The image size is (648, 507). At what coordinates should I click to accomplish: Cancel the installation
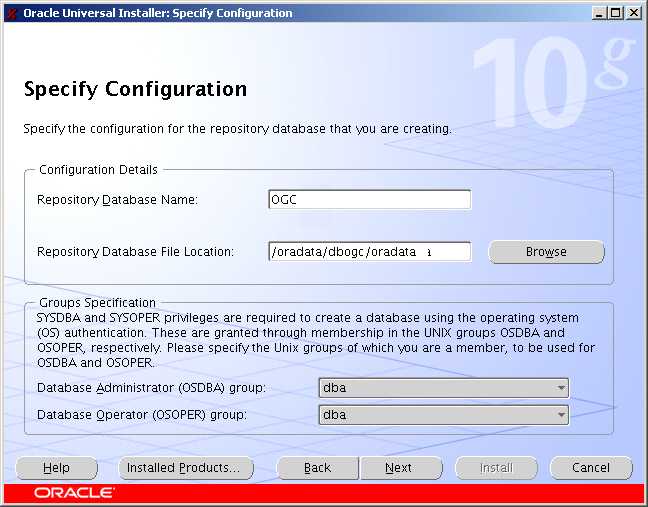tap(591, 468)
